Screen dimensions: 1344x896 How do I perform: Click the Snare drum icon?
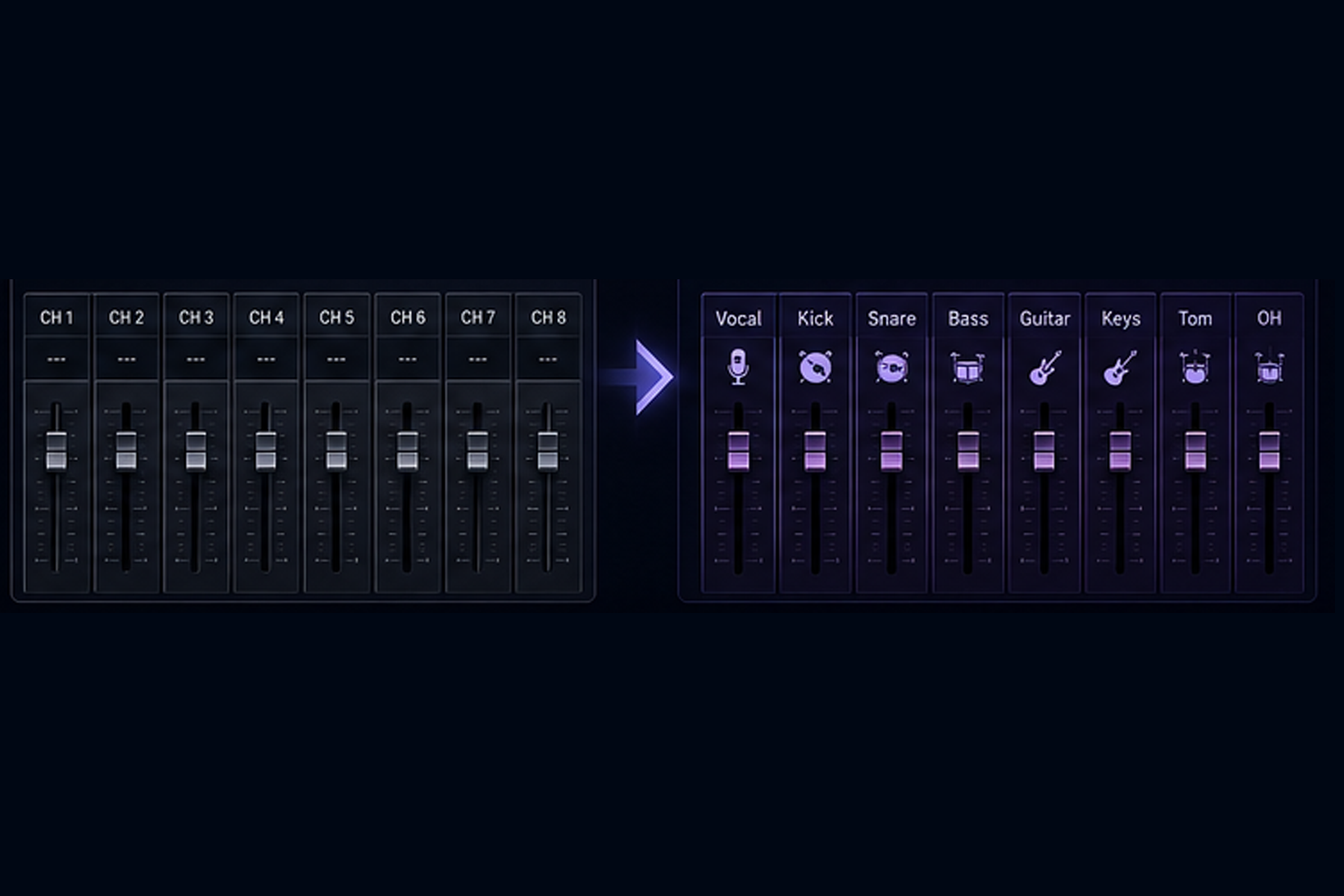[x=892, y=367]
